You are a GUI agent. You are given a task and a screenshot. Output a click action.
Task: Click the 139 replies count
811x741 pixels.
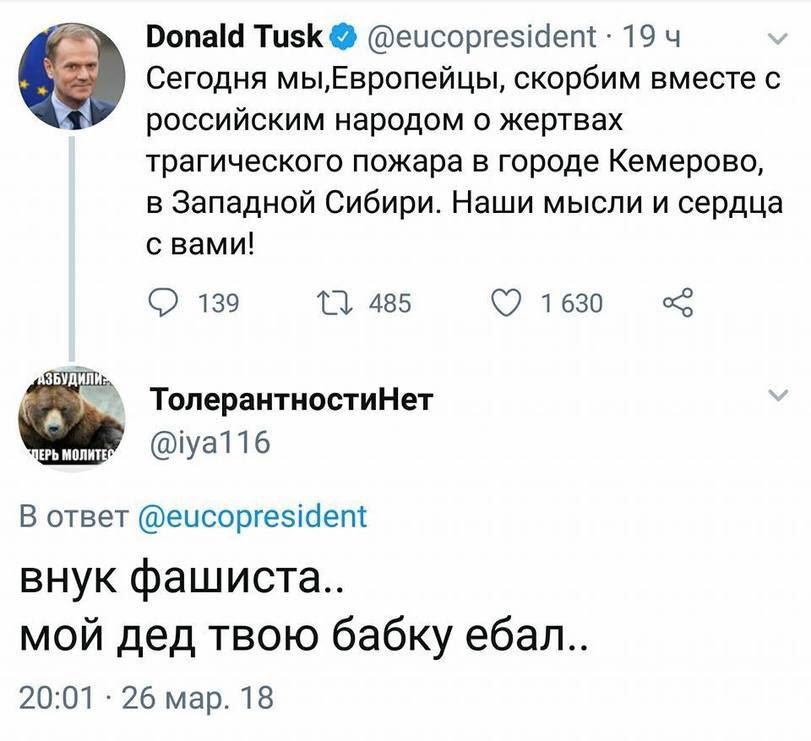[218, 302]
